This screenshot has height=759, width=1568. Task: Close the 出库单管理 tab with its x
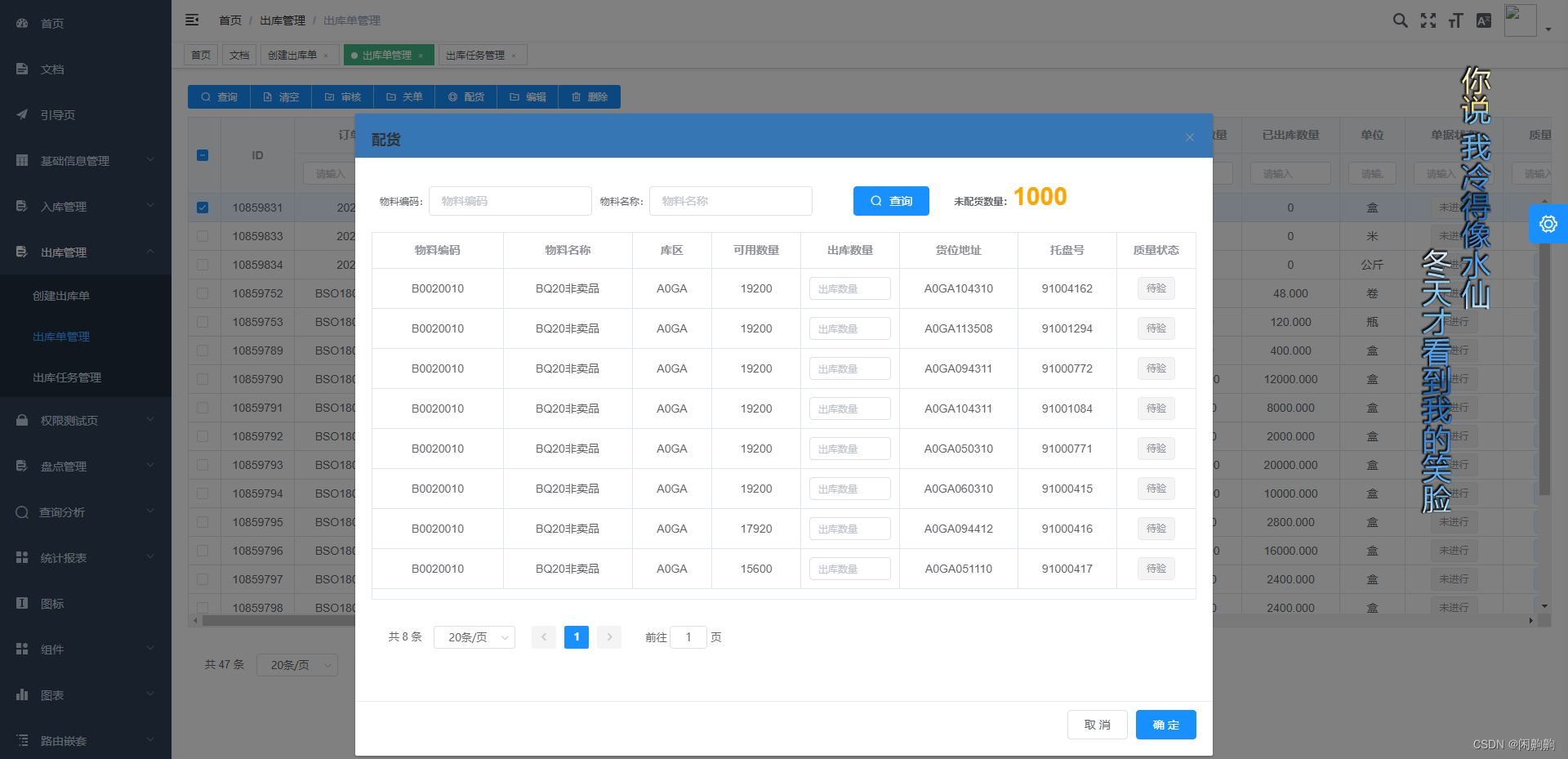[421, 56]
